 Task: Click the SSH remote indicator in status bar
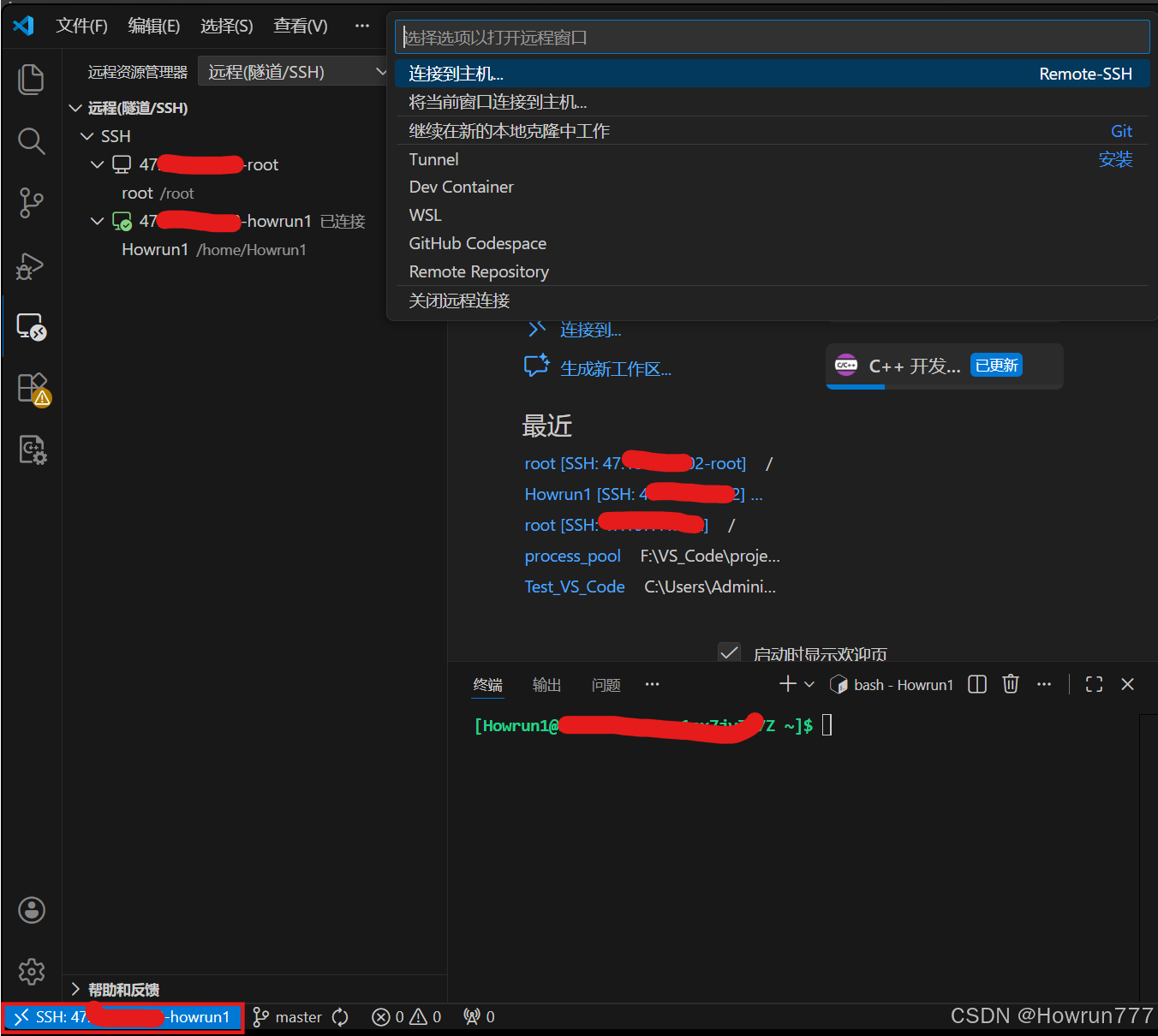point(123,1017)
